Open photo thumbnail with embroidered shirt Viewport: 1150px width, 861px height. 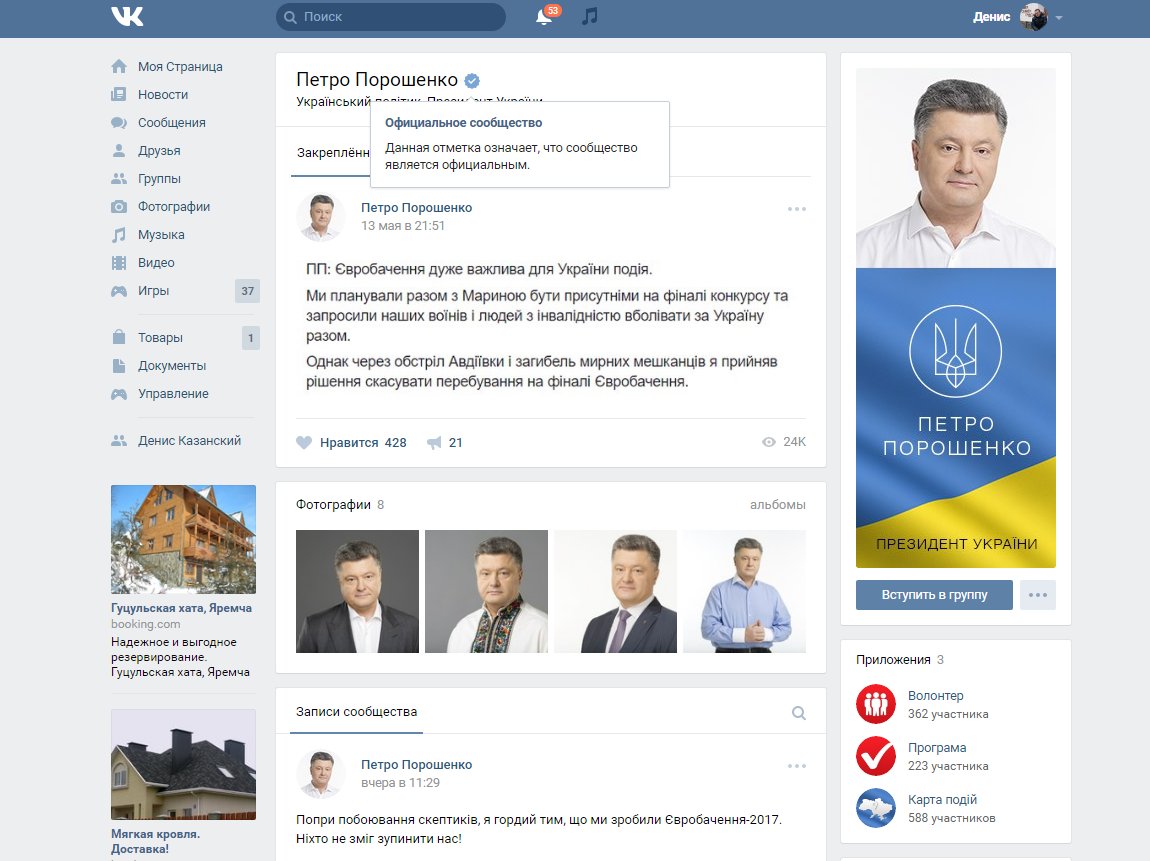pyautogui.click(x=486, y=591)
